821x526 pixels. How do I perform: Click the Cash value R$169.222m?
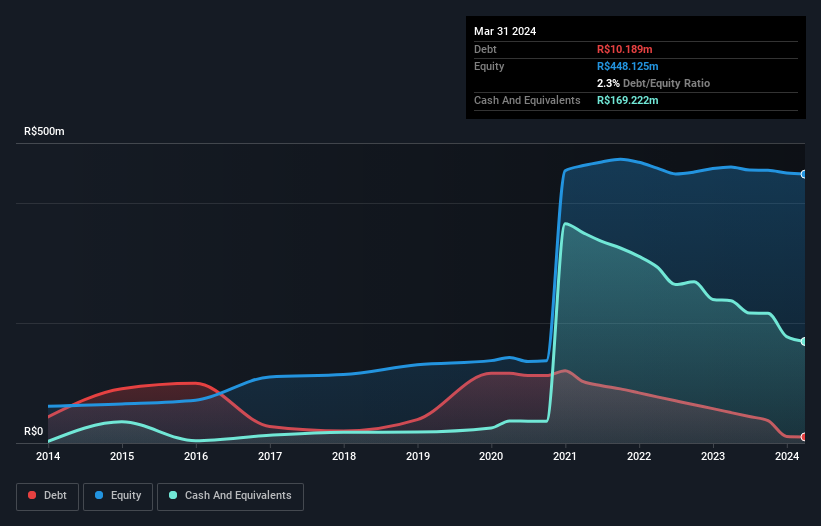pyautogui.click(x=627, y=100)
